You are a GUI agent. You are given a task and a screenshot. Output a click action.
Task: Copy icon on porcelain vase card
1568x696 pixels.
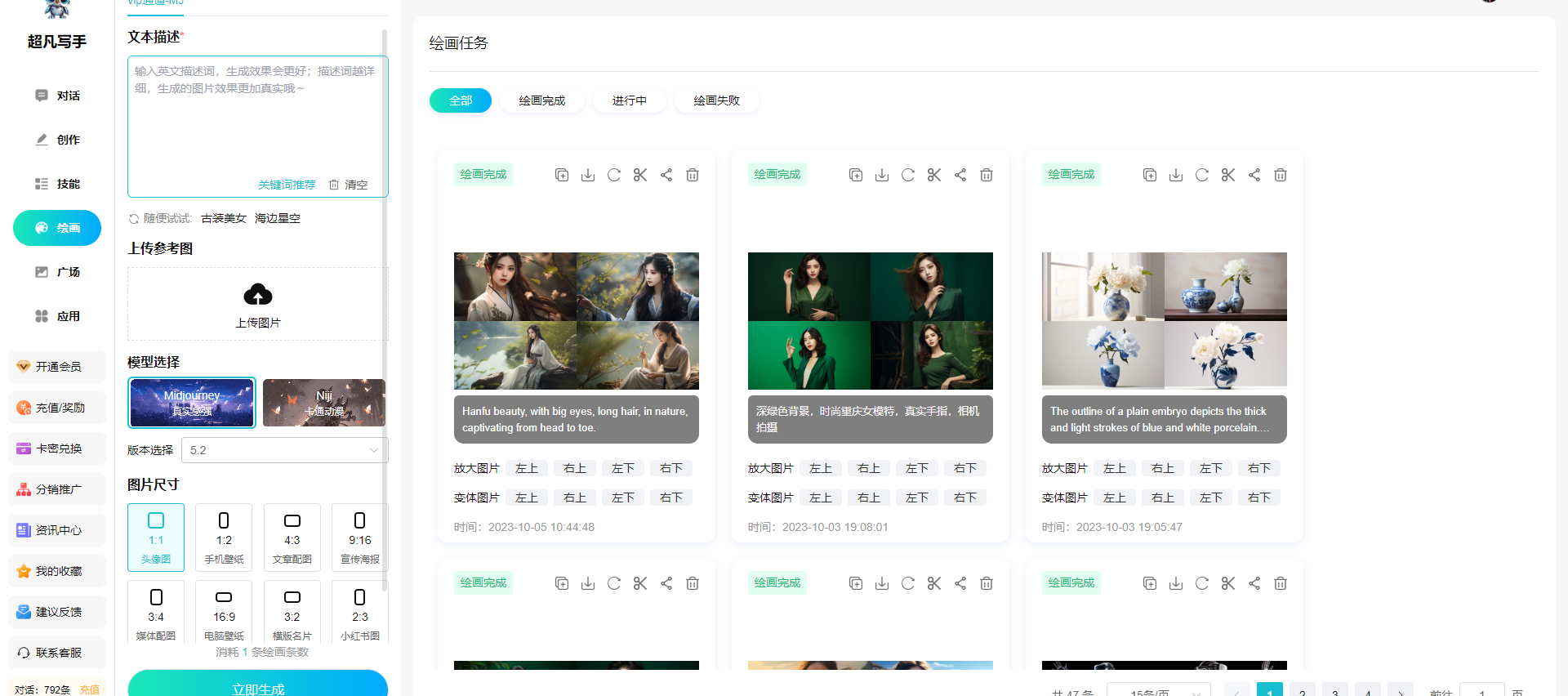point(1150,175)
